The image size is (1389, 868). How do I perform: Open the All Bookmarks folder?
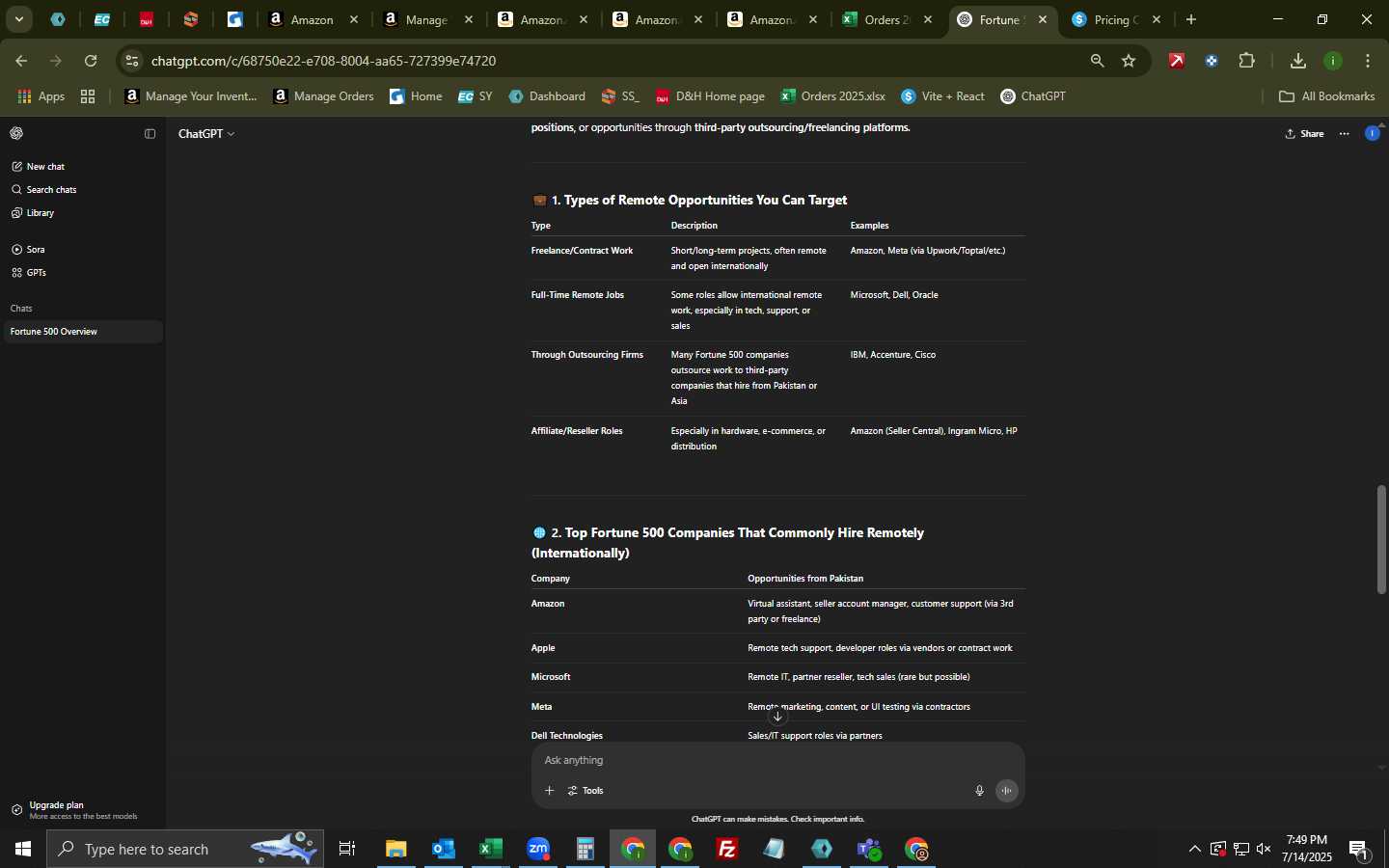point(1327,96)
